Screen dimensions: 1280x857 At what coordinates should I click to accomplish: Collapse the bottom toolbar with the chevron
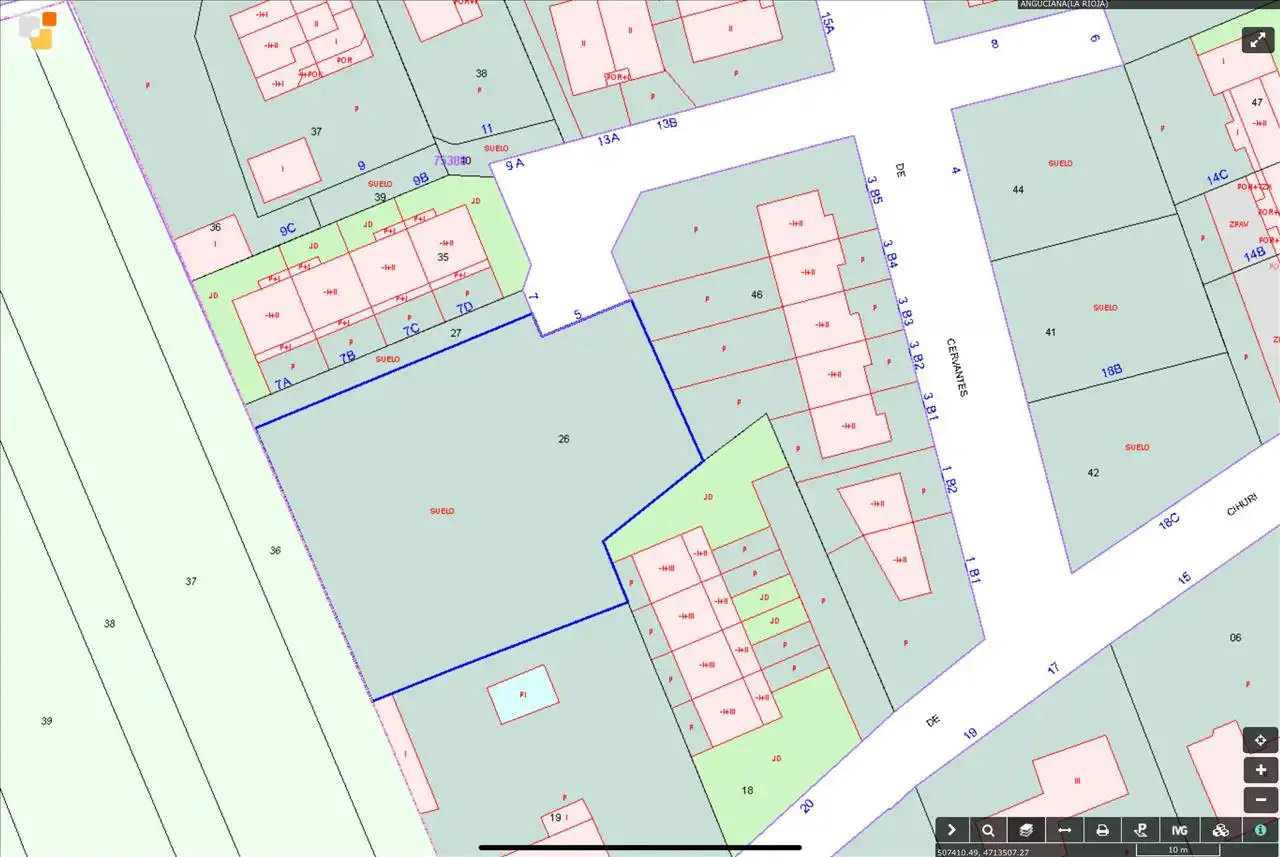952,830
